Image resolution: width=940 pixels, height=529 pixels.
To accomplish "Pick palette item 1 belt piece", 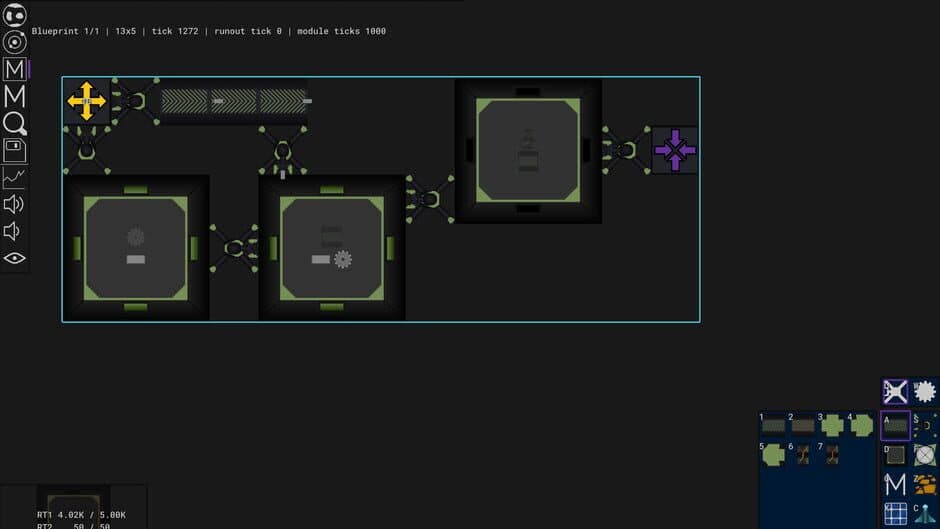I will click(x=773, y=426).
